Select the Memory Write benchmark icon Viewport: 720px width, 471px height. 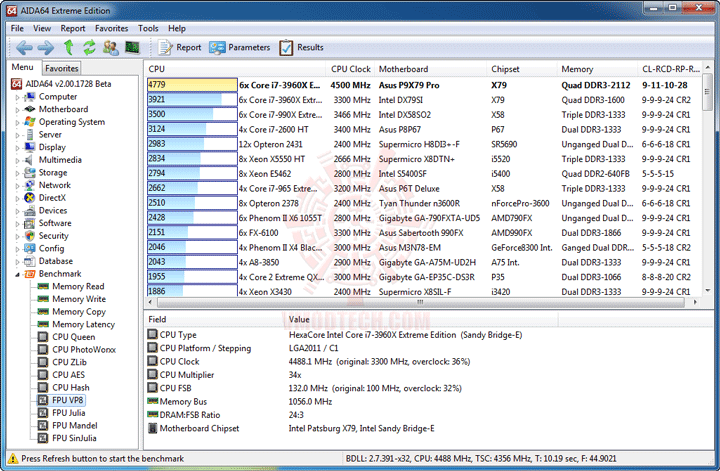tap(43, 299)
